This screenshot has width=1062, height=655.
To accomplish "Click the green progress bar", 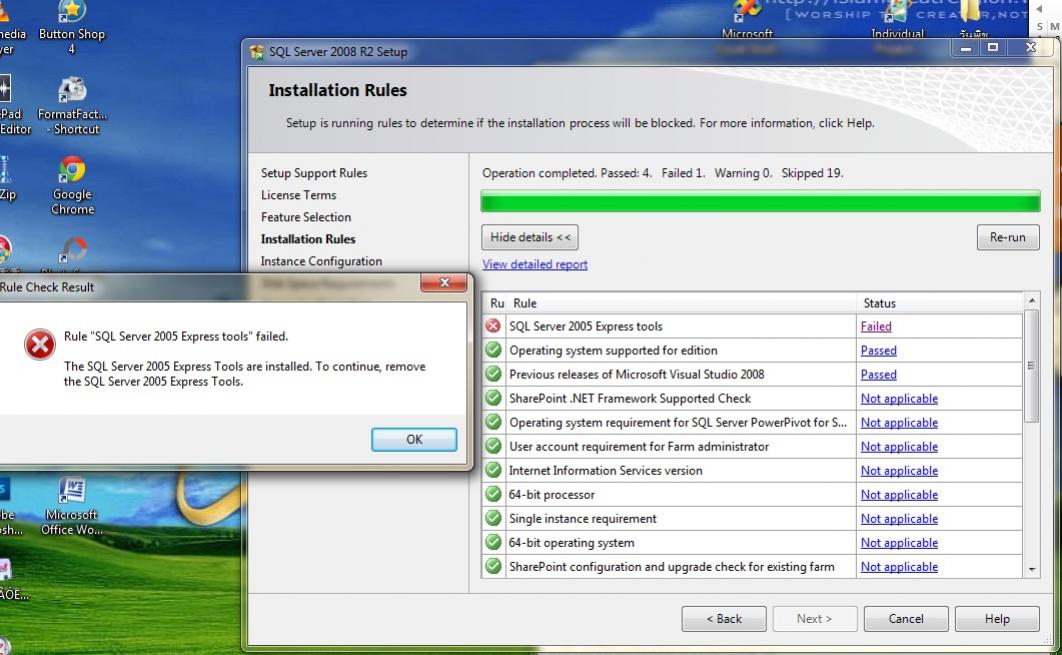I will tap(760, 201).
